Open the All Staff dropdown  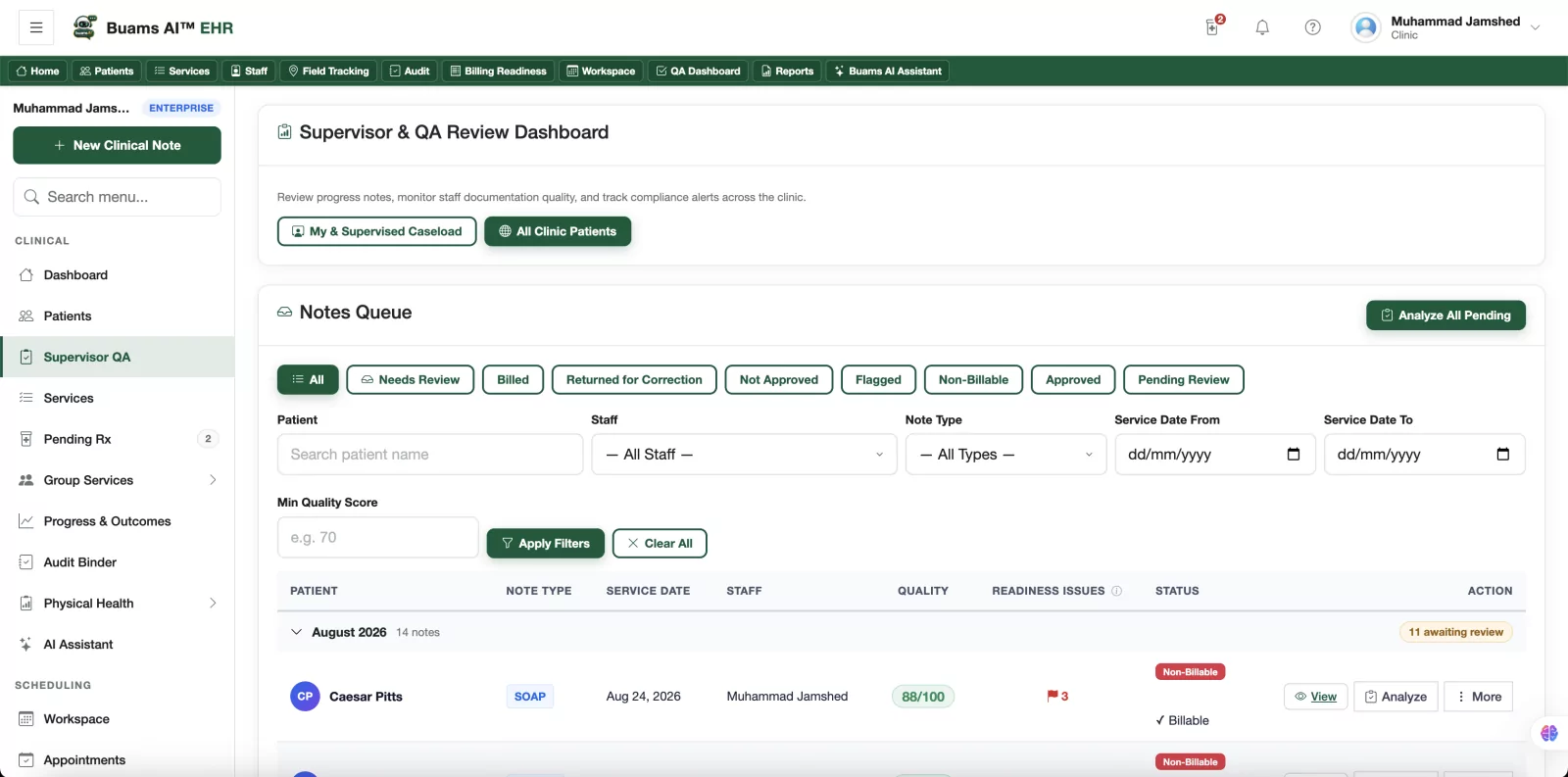click(x=744, y=455)
